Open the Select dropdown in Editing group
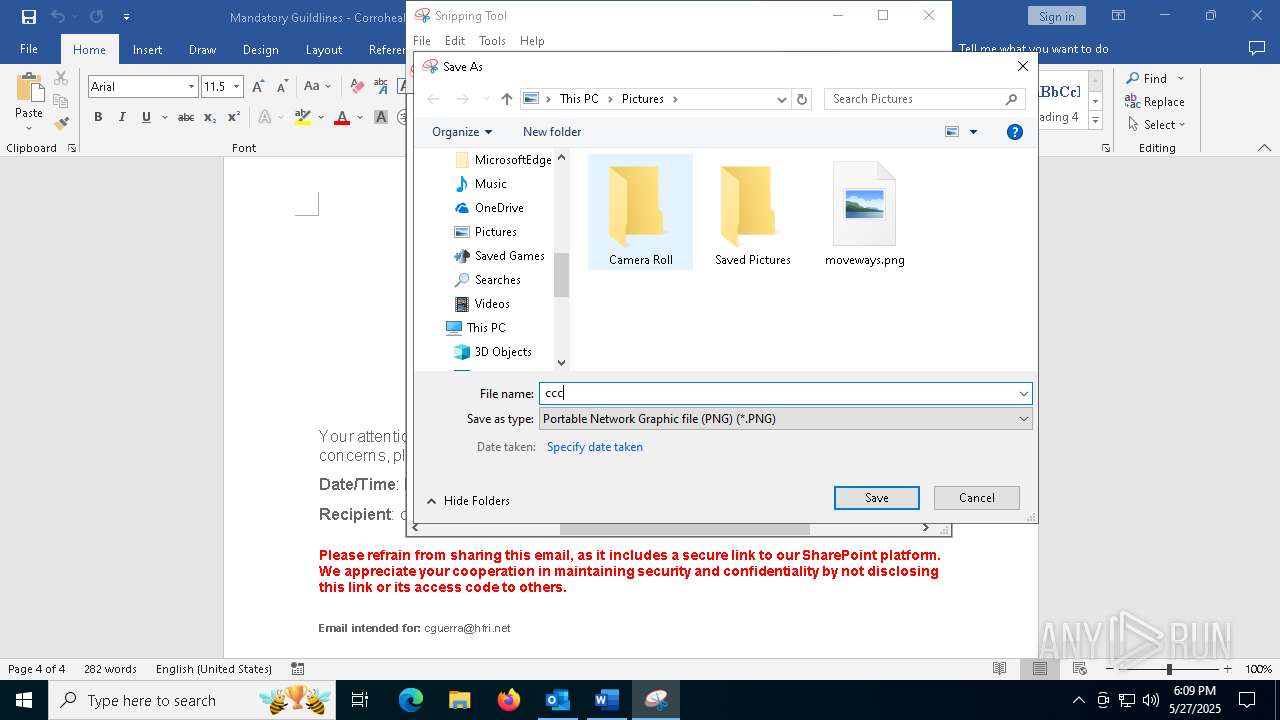 coord(1157,124)
